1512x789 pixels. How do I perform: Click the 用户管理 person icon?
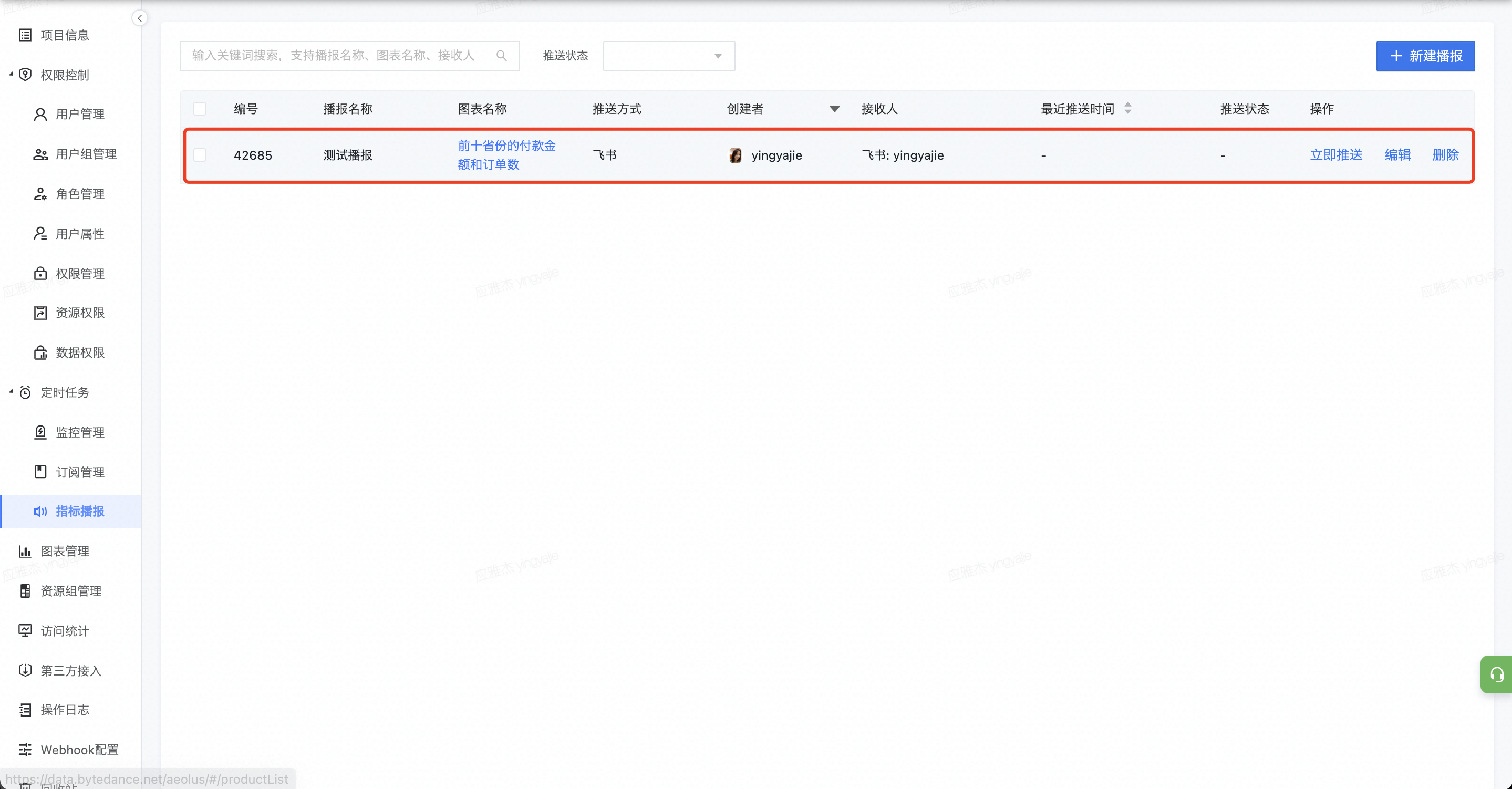[x=40, y=115]
